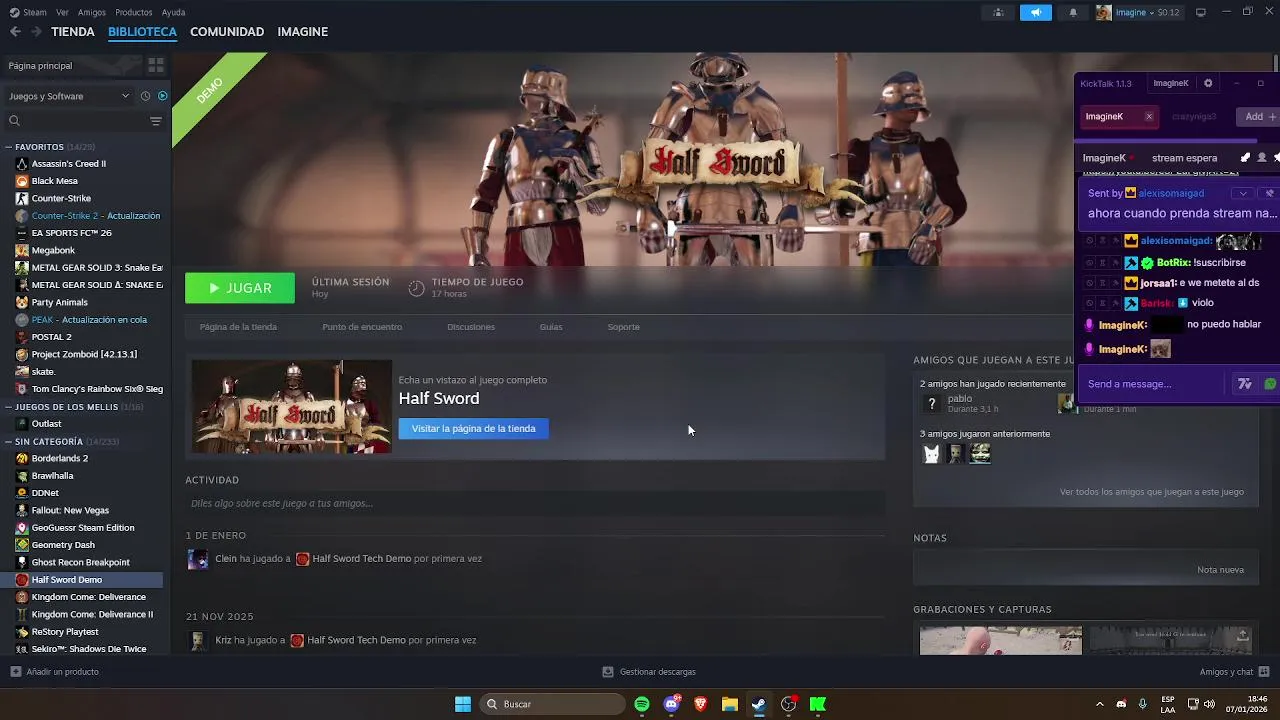Collapse the pinned message in KickTalk

click(1243, 193)
